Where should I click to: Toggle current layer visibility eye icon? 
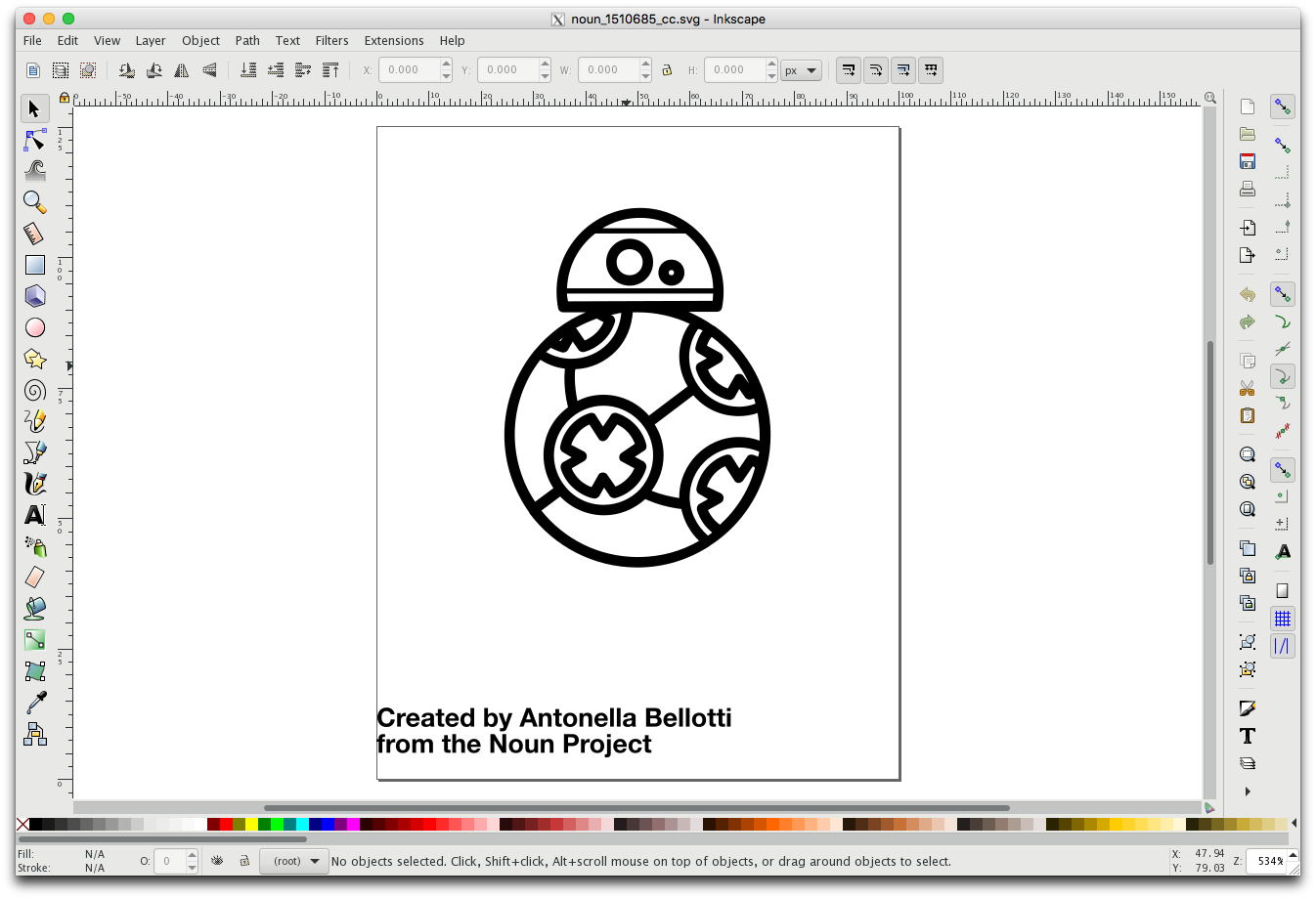(x=217, y=861)
